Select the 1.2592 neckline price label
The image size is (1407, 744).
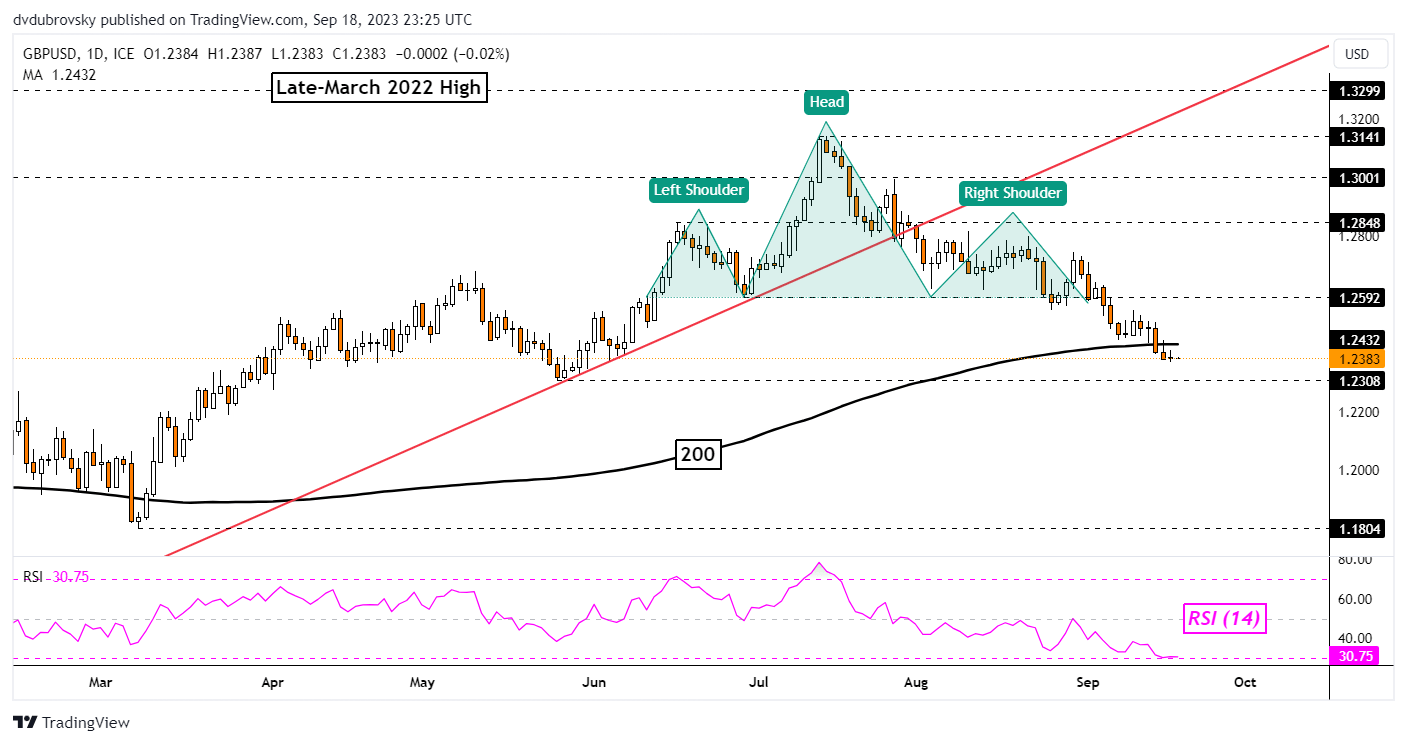(1355, 297)
